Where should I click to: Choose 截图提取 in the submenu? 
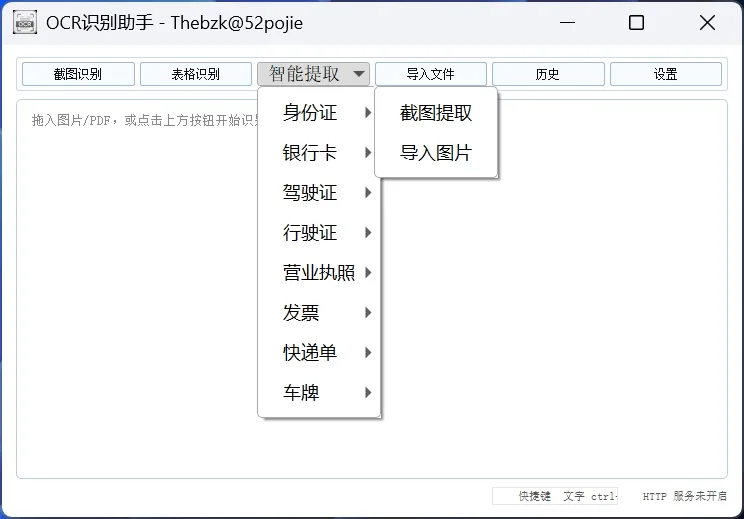tap(436, 113)
